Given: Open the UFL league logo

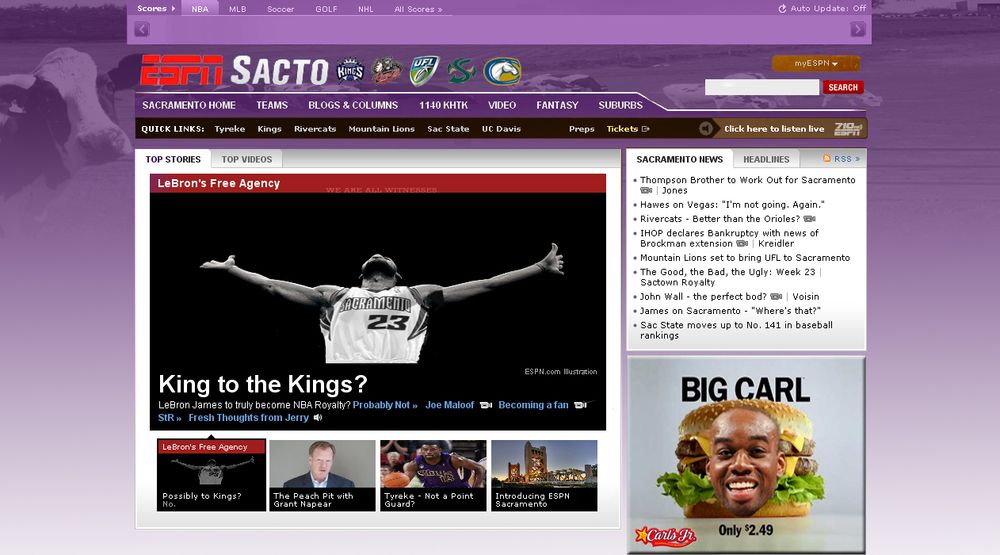Looking at the screenshot, I should 424,71.
